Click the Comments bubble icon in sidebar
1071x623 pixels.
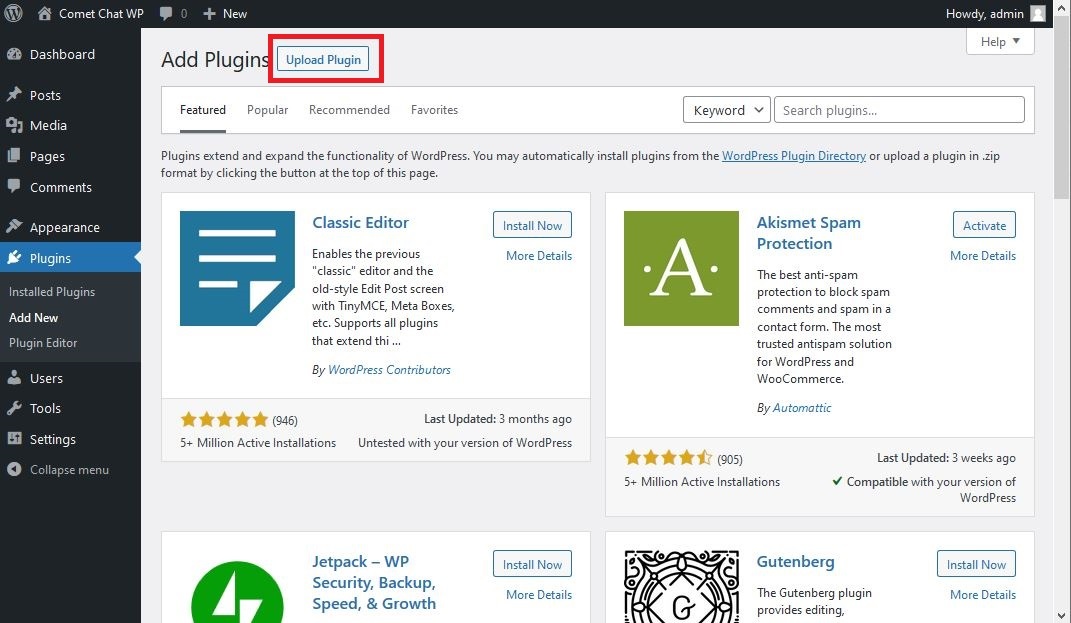coord(14,186)
